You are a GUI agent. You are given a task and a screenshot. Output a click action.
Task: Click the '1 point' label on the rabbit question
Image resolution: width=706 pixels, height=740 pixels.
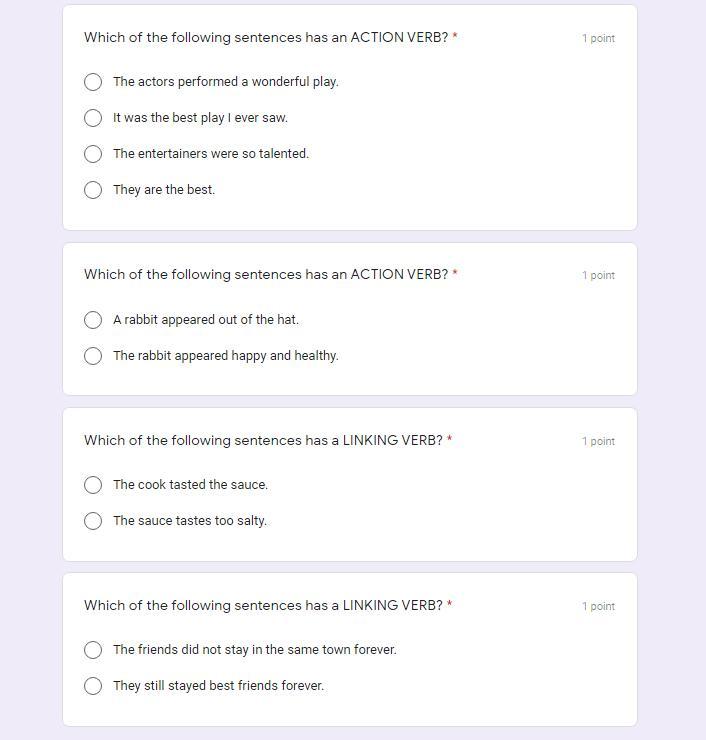pyautogui.click(x=598, y=275)
